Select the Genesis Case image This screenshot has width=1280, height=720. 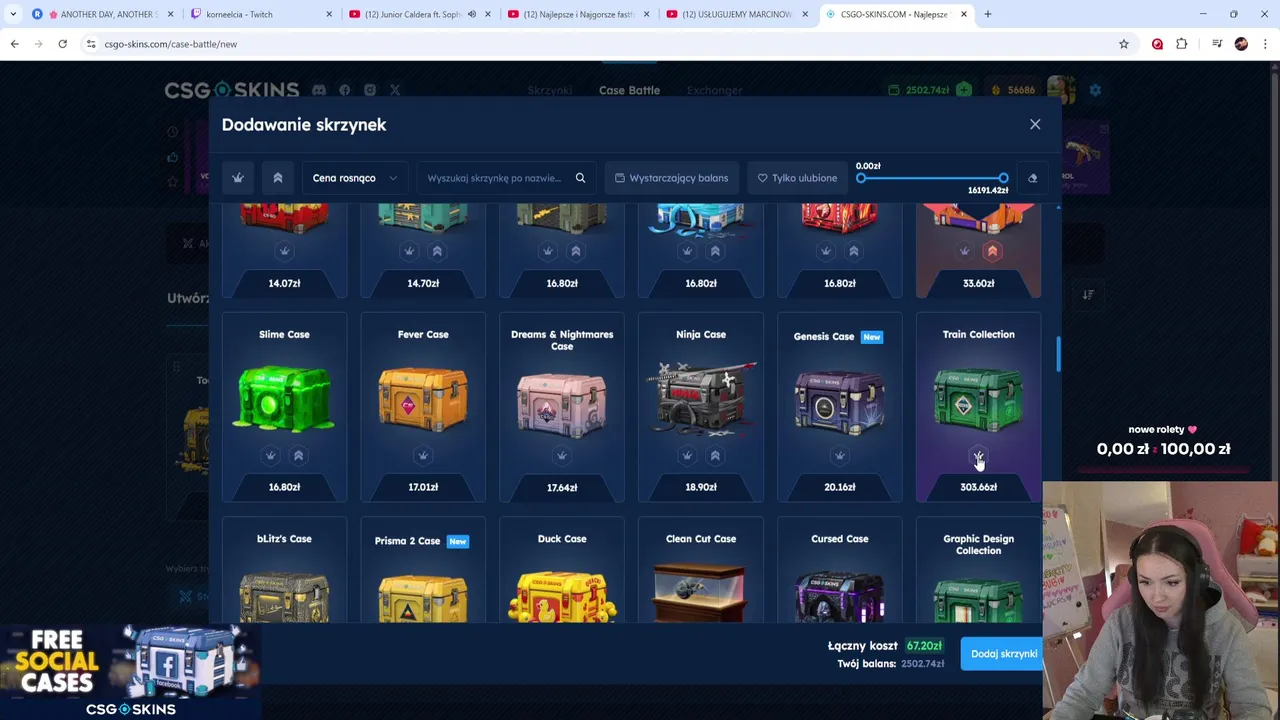pyautogui.click(x=840, y=400)
